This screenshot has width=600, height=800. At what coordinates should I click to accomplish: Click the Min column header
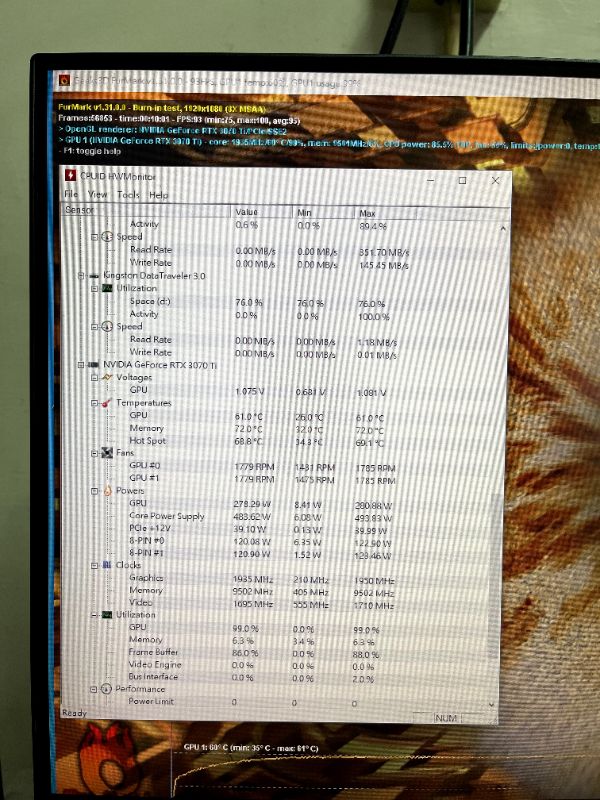(x=323, y=212)
